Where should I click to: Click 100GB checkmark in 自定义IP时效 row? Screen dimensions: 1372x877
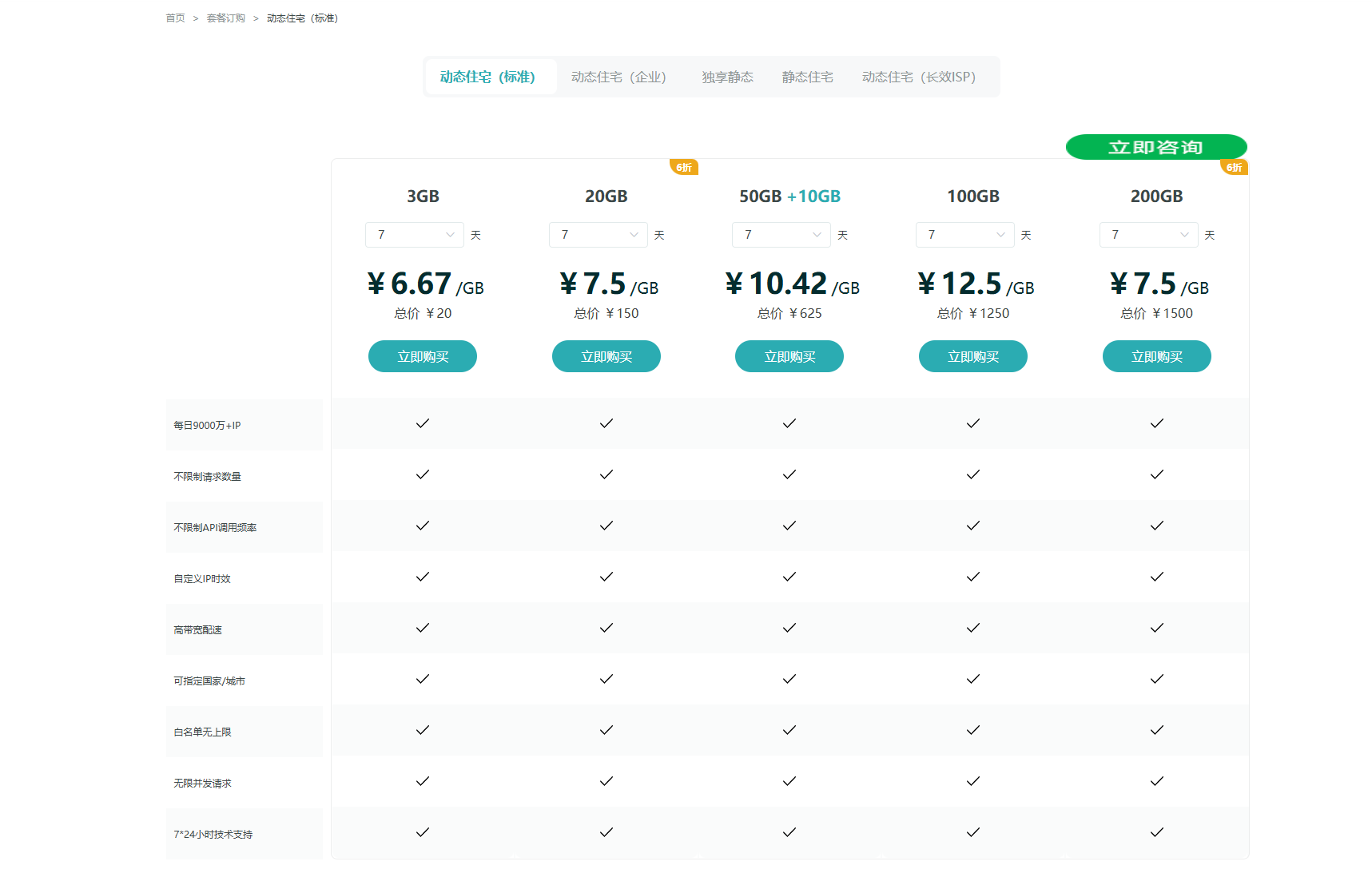pyautogui.click(x=973, y=577)
